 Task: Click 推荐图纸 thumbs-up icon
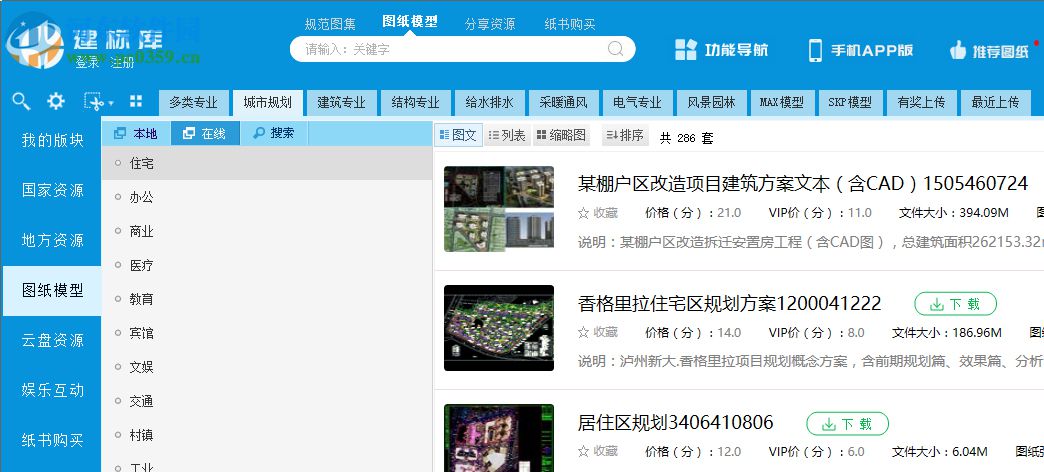[x=958, y=50]
